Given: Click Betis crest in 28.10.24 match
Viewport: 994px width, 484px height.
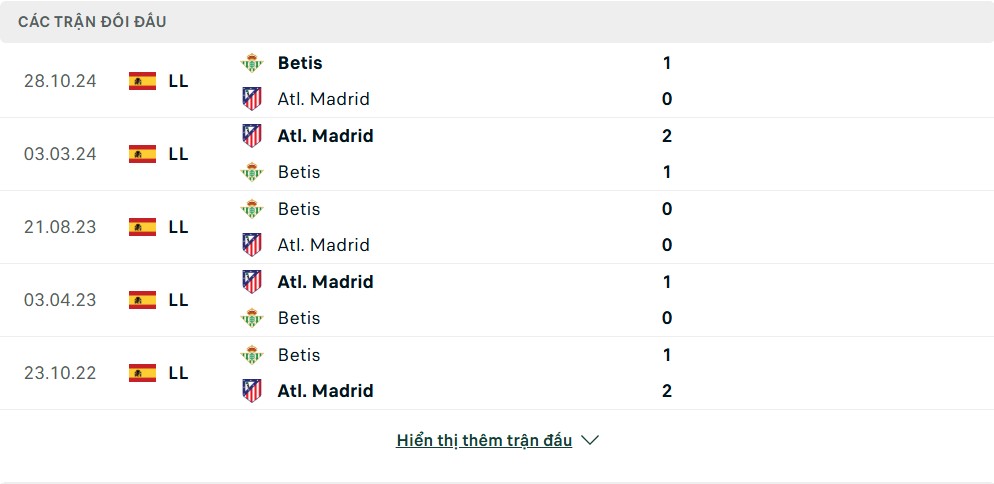Looking at the screenshot, I should point(252,63).
